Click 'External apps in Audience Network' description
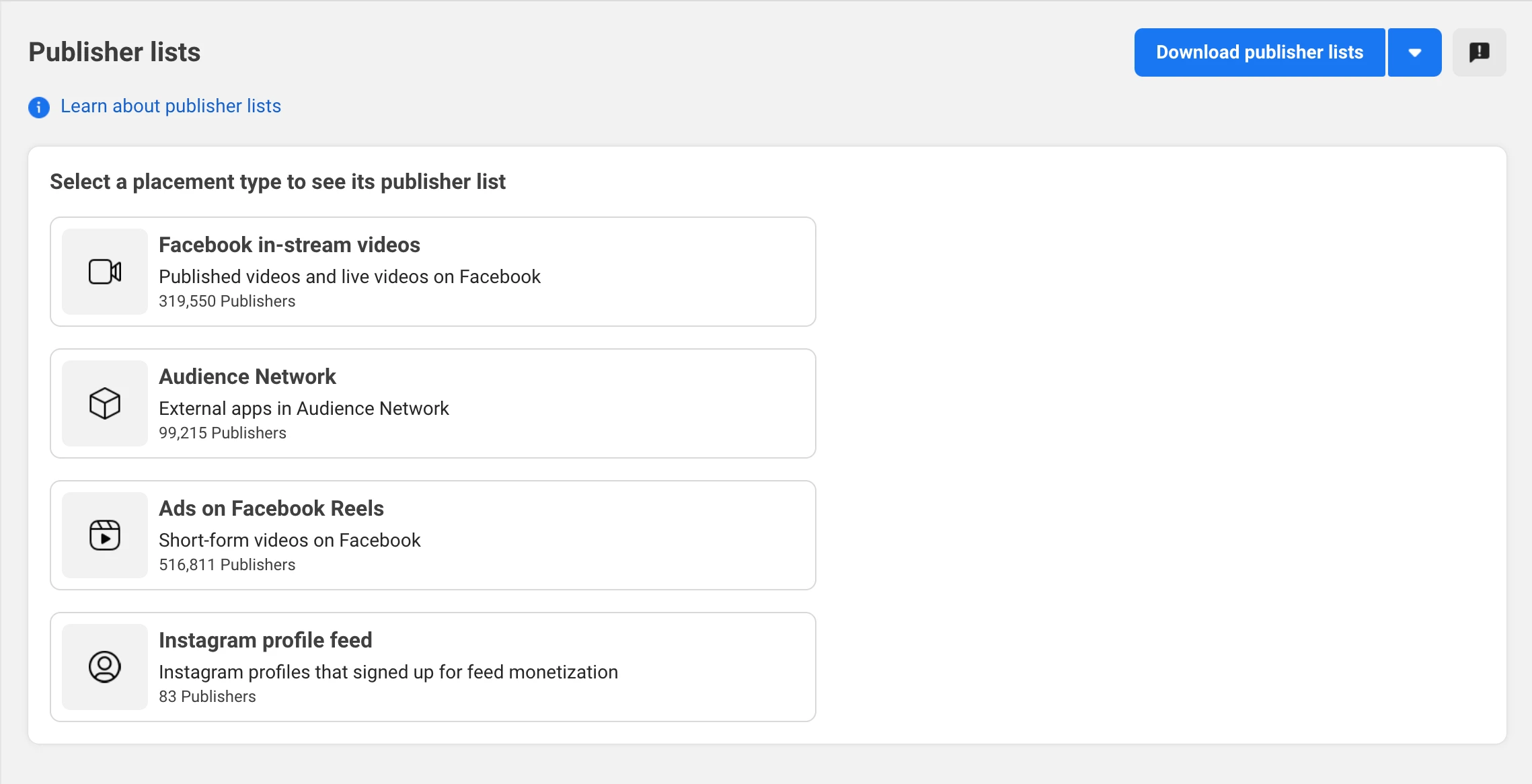 coord(303,408)
